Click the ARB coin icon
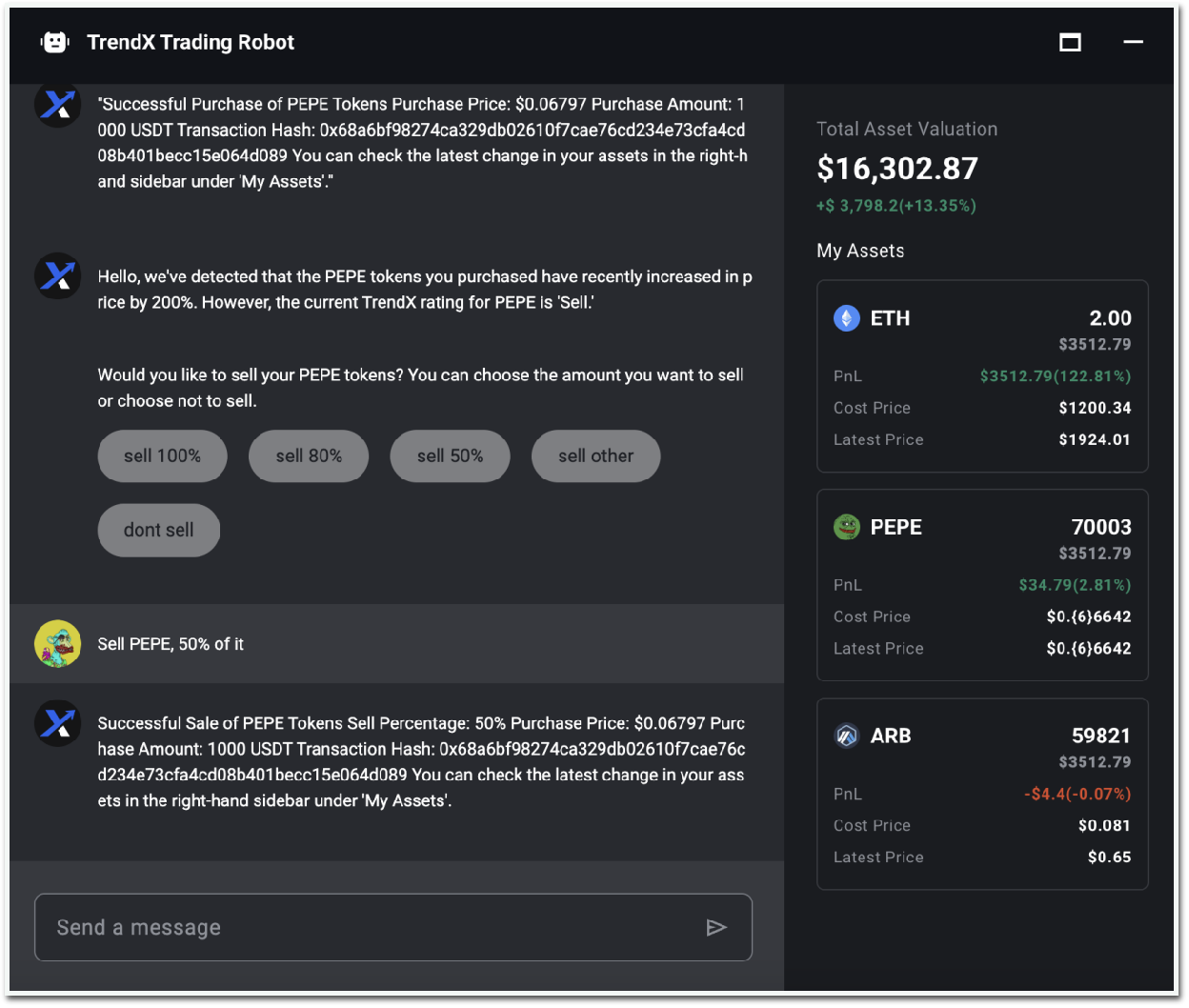This screenshot has height=1008, width=1189. pos(847,736)
